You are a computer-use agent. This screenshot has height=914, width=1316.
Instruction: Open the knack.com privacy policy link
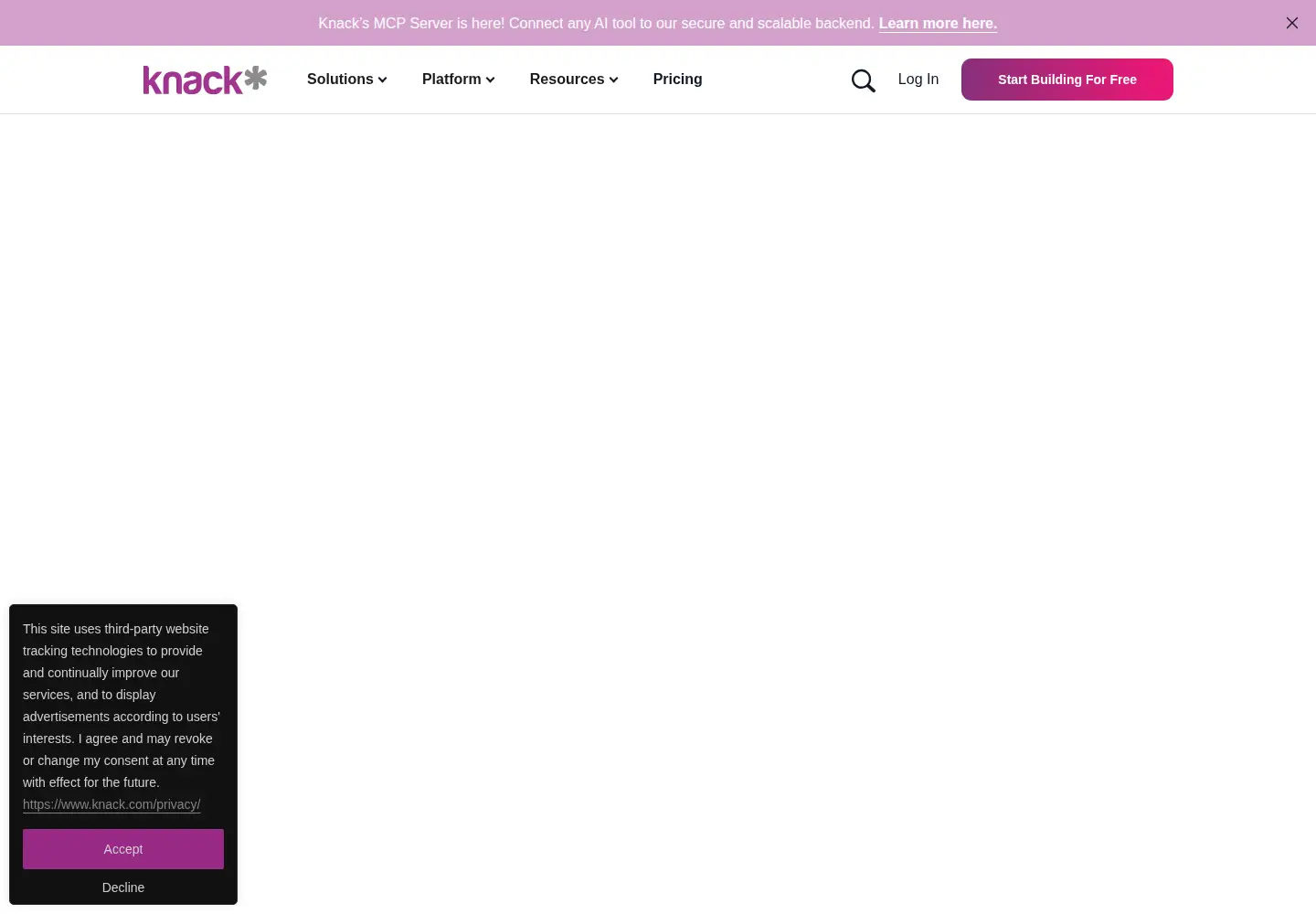click(x=111, y=804)
